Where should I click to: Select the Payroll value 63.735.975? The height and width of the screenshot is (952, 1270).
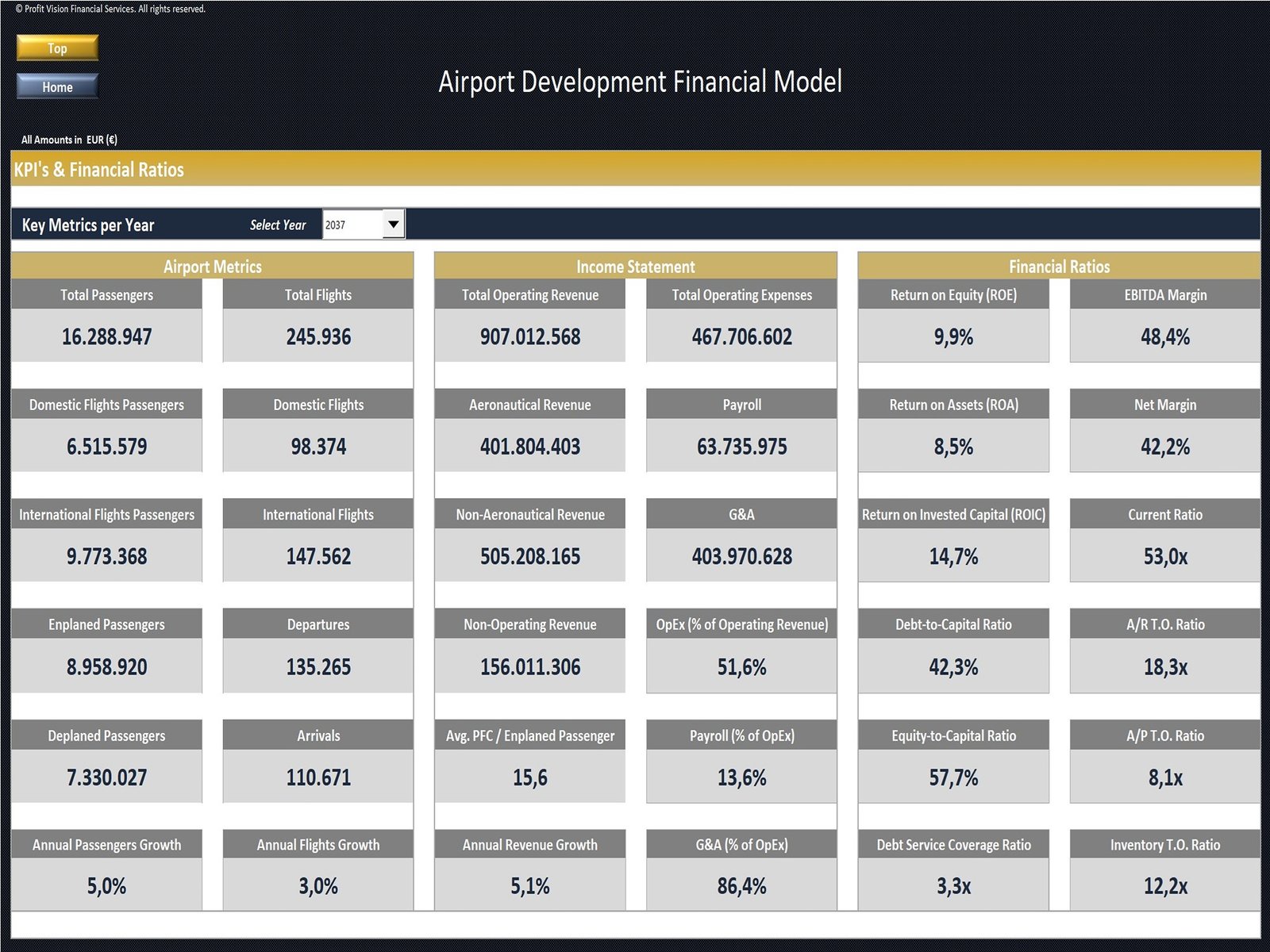tap(741, 447)
